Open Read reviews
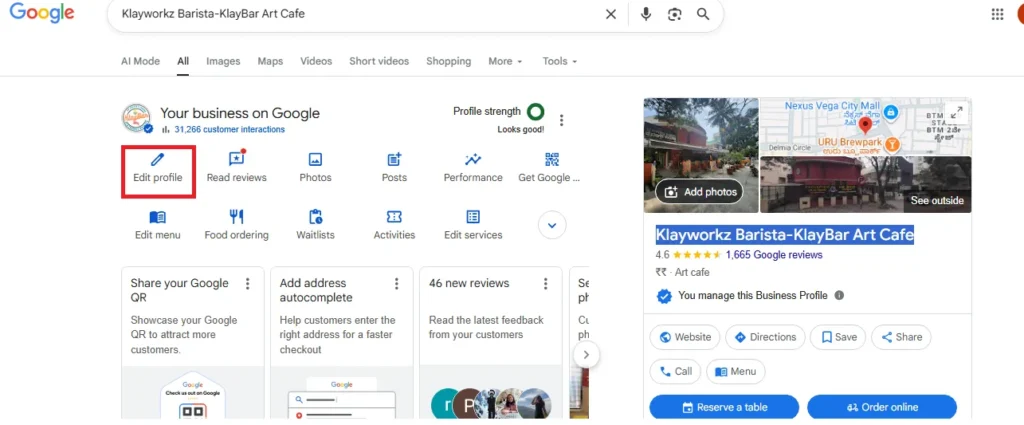 [236, 168]
